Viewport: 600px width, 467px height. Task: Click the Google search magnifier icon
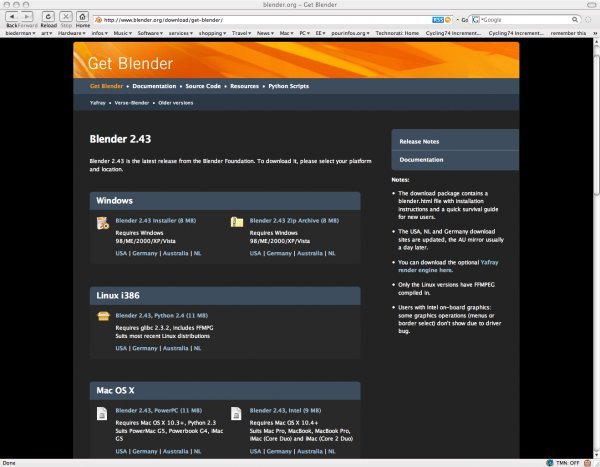[x=575, y=20]
